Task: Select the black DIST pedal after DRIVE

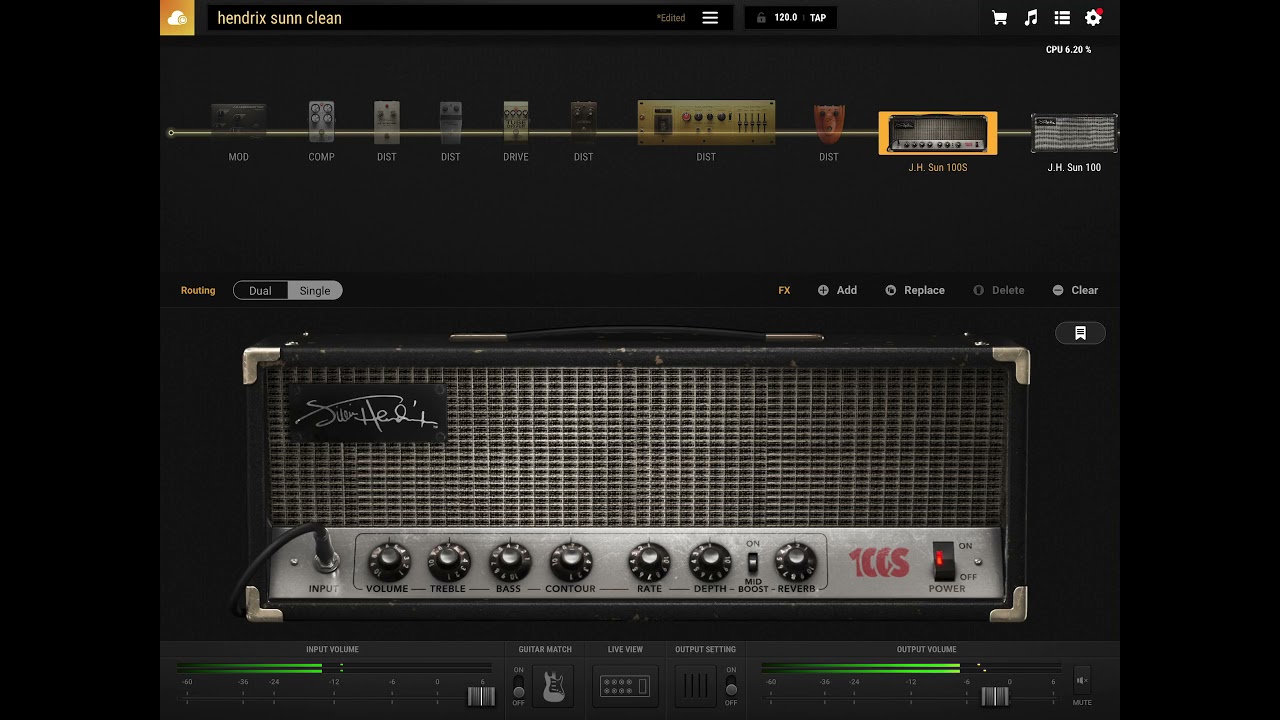Action: pyautogui.click(x=584, y=122)
